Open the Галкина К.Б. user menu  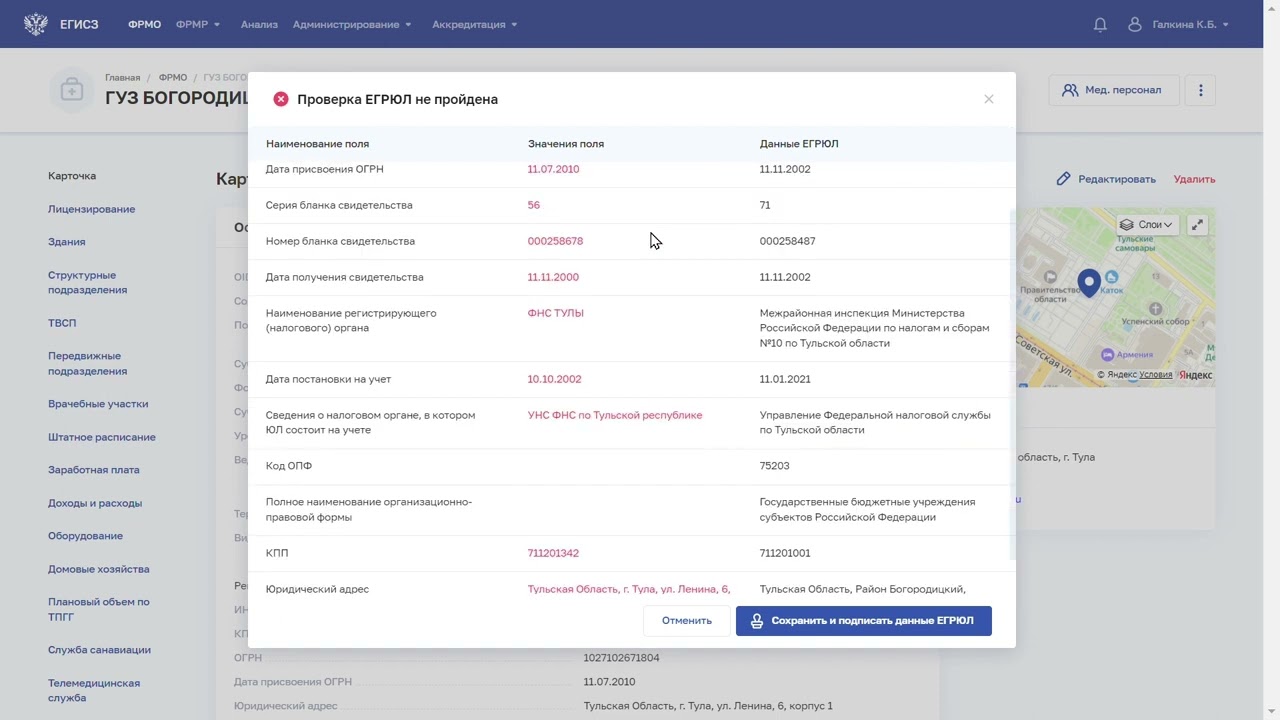[1180, 24]
